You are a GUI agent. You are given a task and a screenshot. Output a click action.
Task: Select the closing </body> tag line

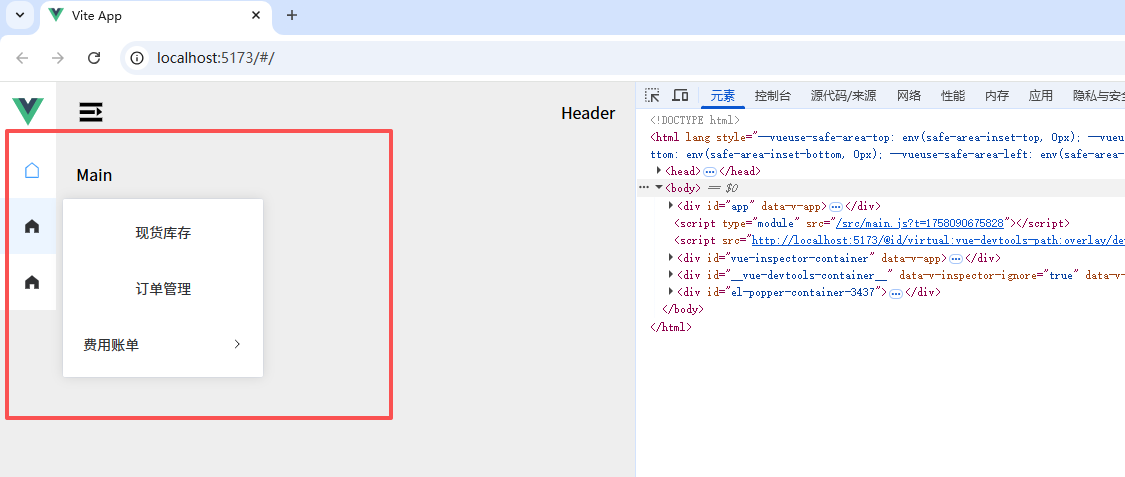pos(682,309)
